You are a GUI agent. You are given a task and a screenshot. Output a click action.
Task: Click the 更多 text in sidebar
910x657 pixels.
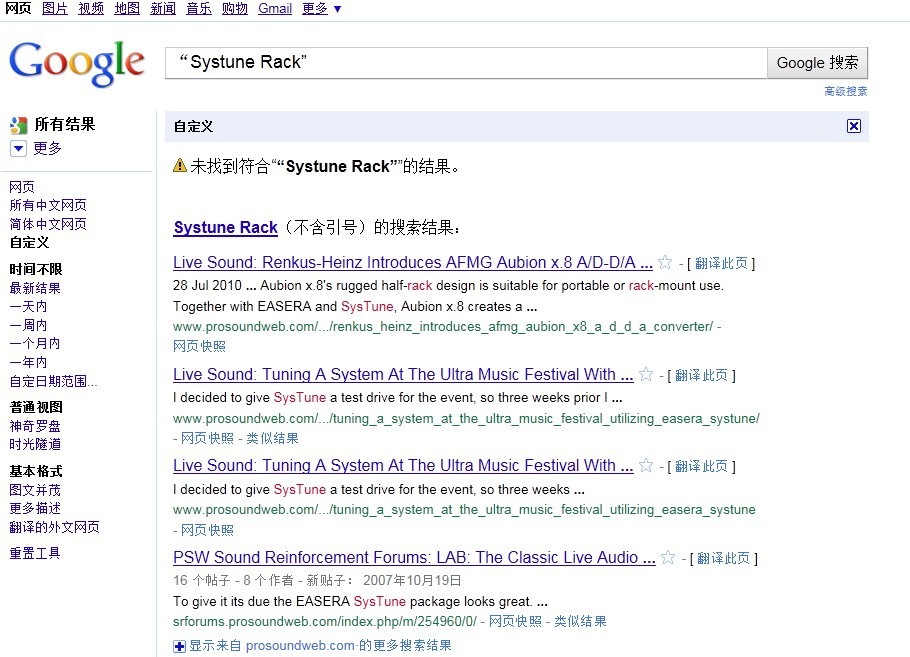pyautogui.click(x=47, y=149)
